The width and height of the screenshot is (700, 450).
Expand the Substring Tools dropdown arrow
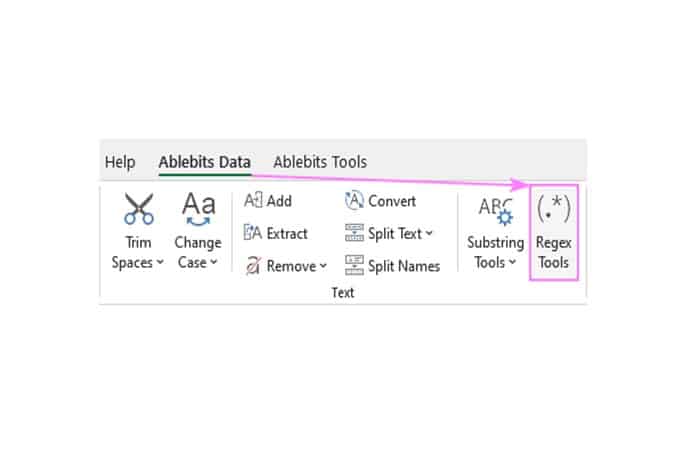point(512,262)
